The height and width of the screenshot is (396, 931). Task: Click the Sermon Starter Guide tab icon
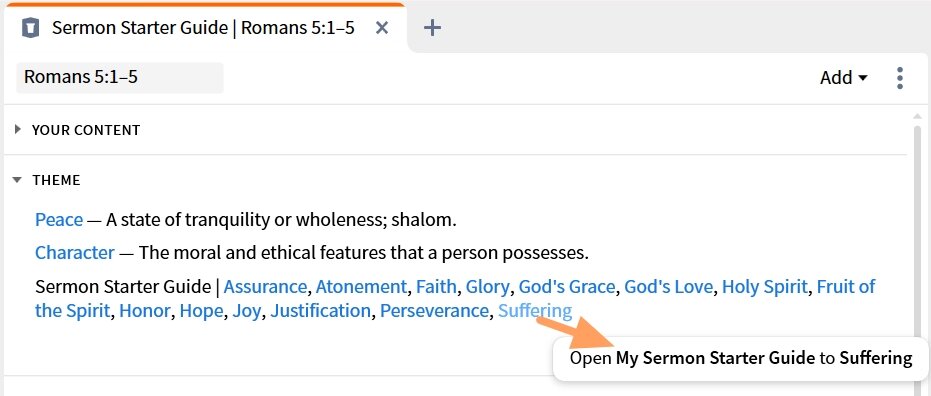[x=30, y=28]
